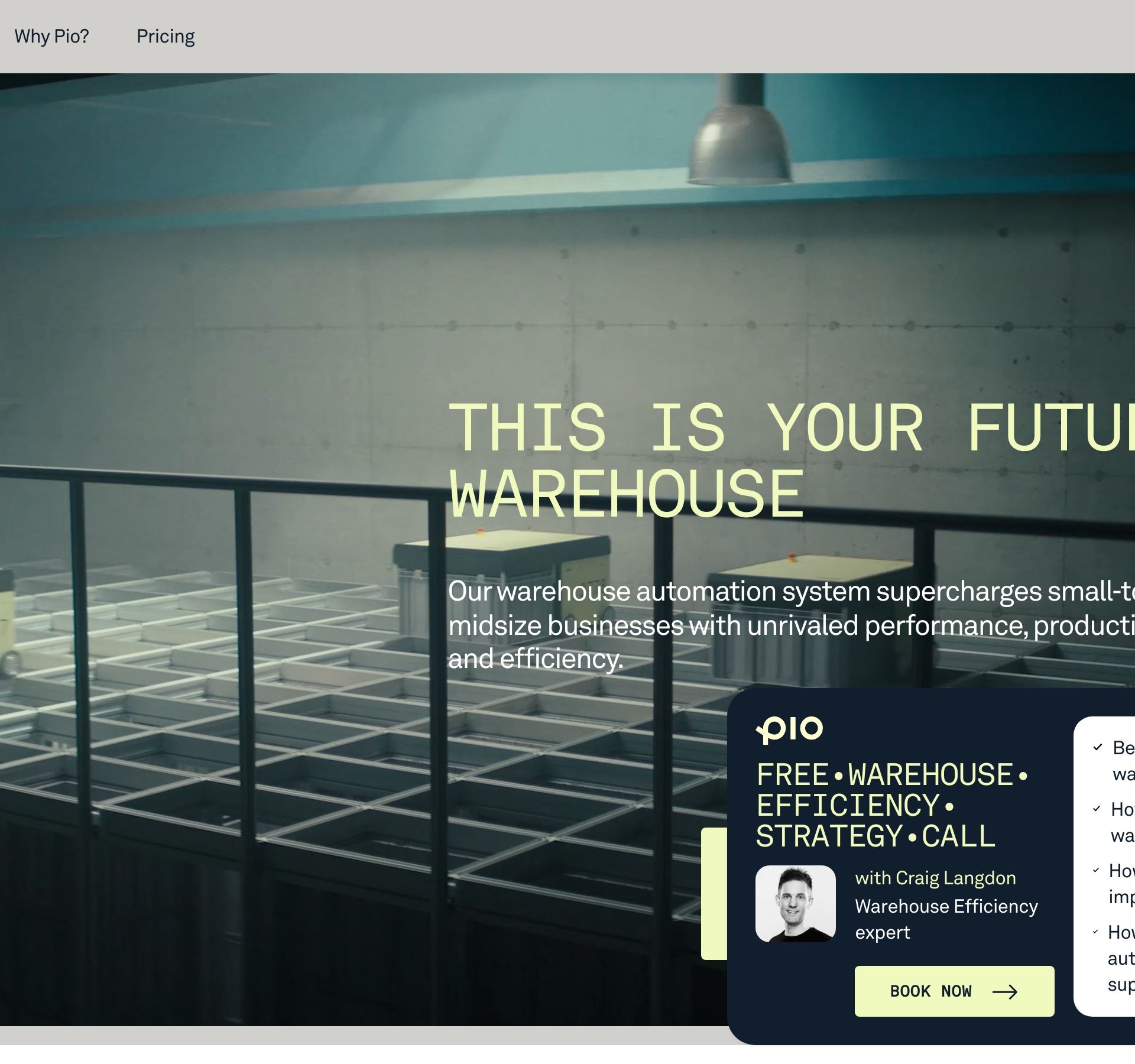Click the arrow icon on Book Now
The width and height of the screenshot is (1135, 1064).
click(x=1004, y=991)
